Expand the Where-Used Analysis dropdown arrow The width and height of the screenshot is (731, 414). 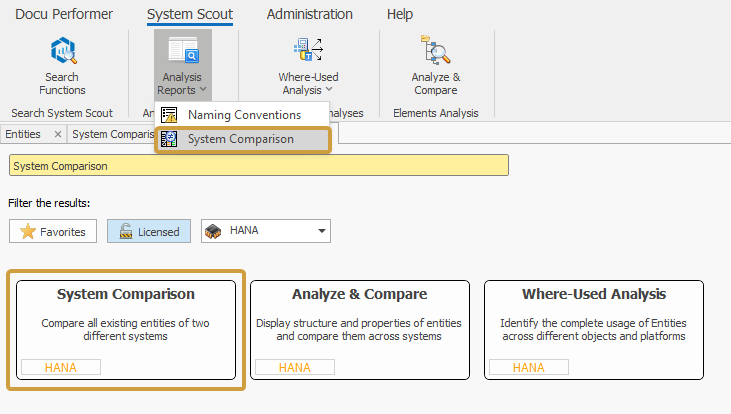click(x=328, y=91)
